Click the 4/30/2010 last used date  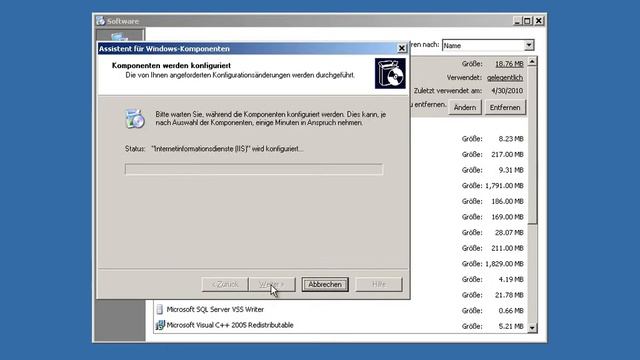point(507,91)
